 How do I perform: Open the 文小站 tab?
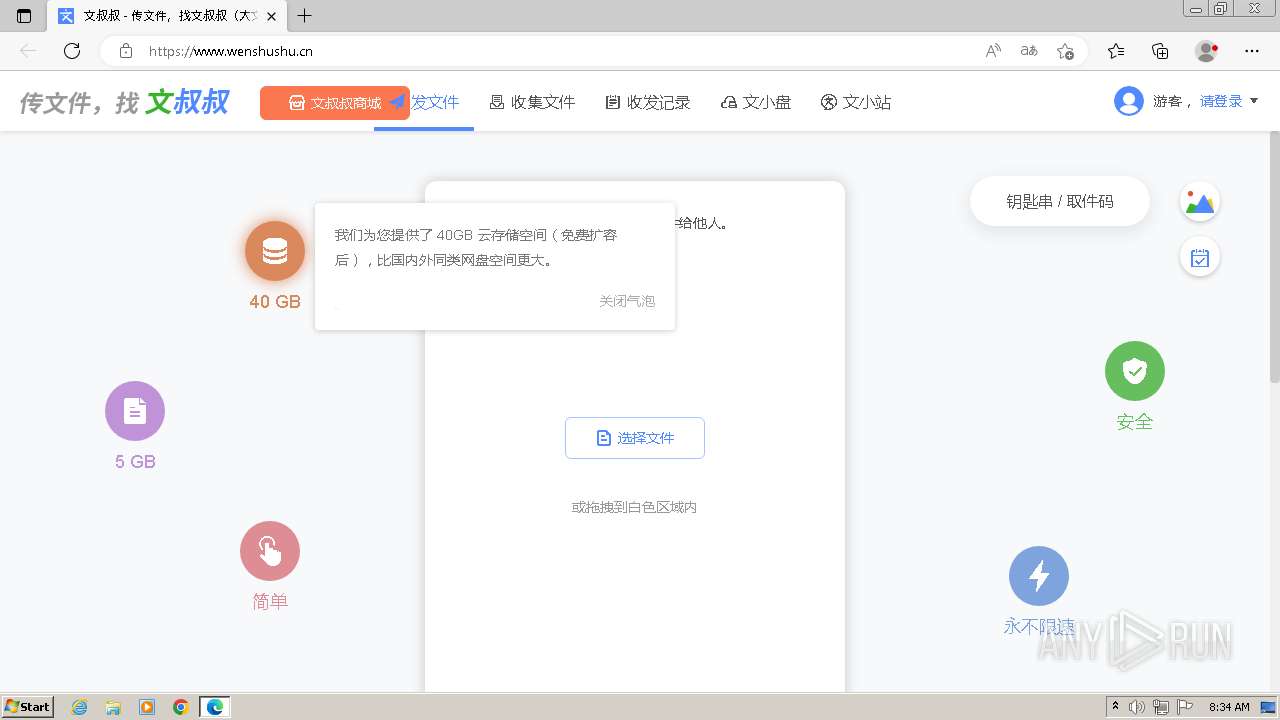[x=856, y=102]
